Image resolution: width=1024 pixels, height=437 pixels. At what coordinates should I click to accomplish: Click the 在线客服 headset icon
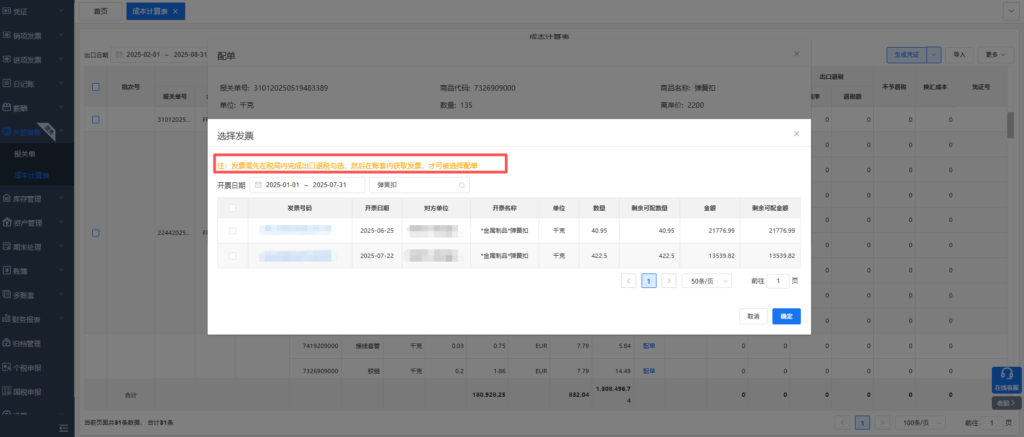point(1006,377)
